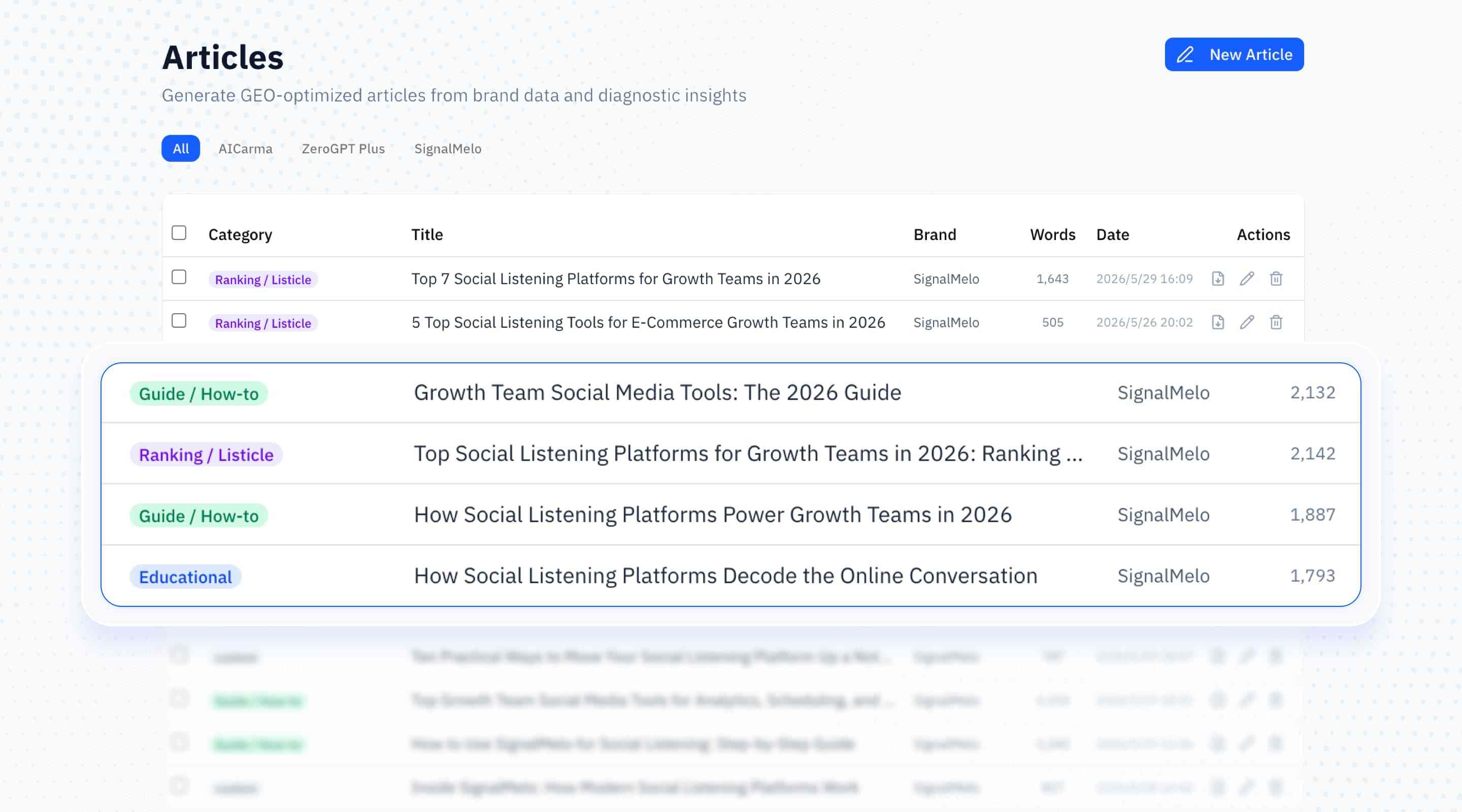
Task: Click the Ranking / Listicle tag on the 2,142 words row
Action: (206, 455)
